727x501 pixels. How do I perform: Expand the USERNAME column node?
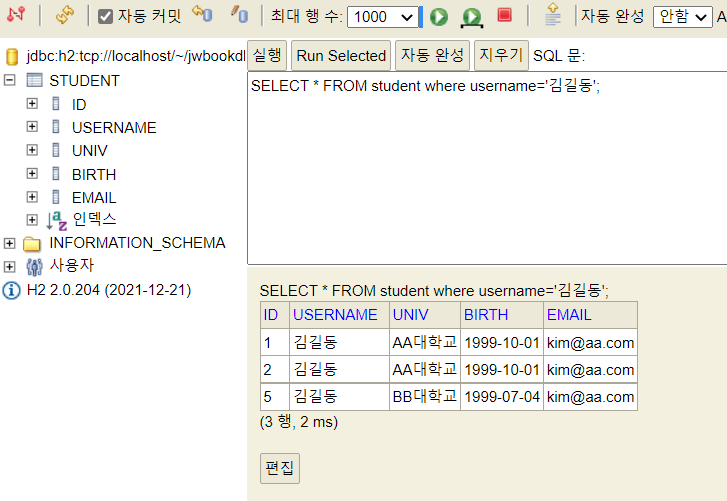(32, 127)
